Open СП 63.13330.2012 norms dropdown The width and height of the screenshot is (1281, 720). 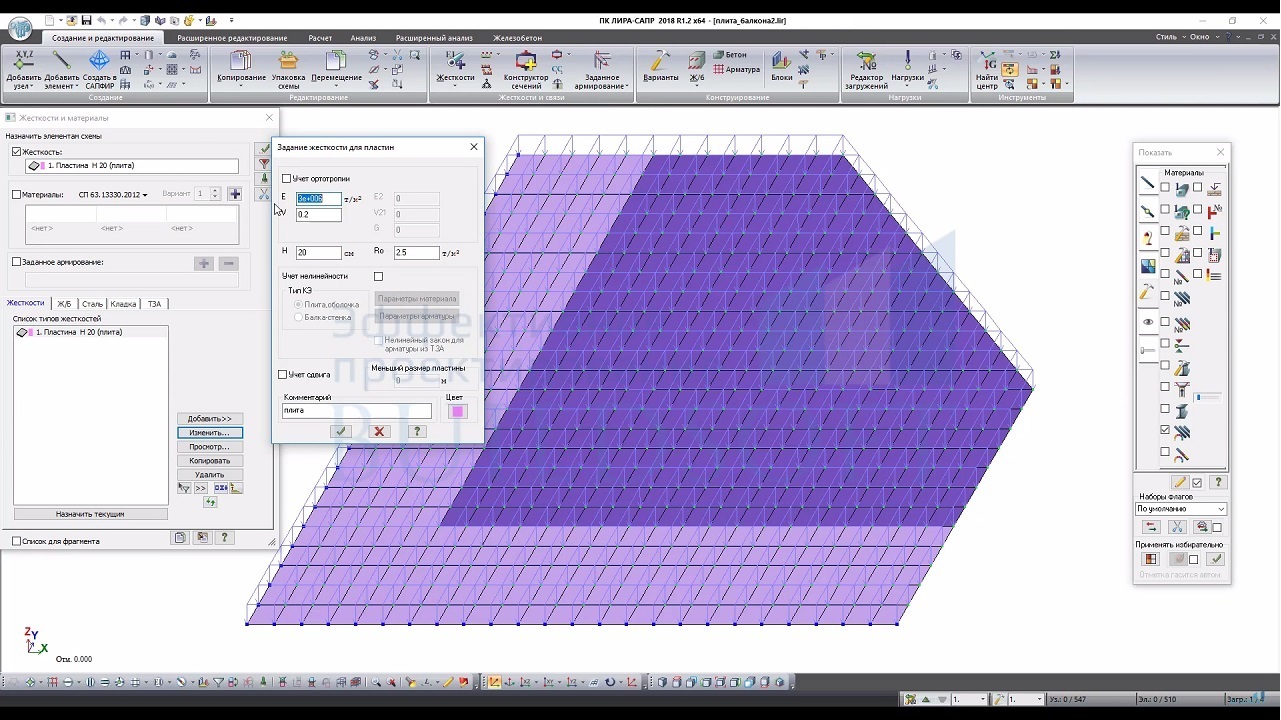[x=113, y=195]
